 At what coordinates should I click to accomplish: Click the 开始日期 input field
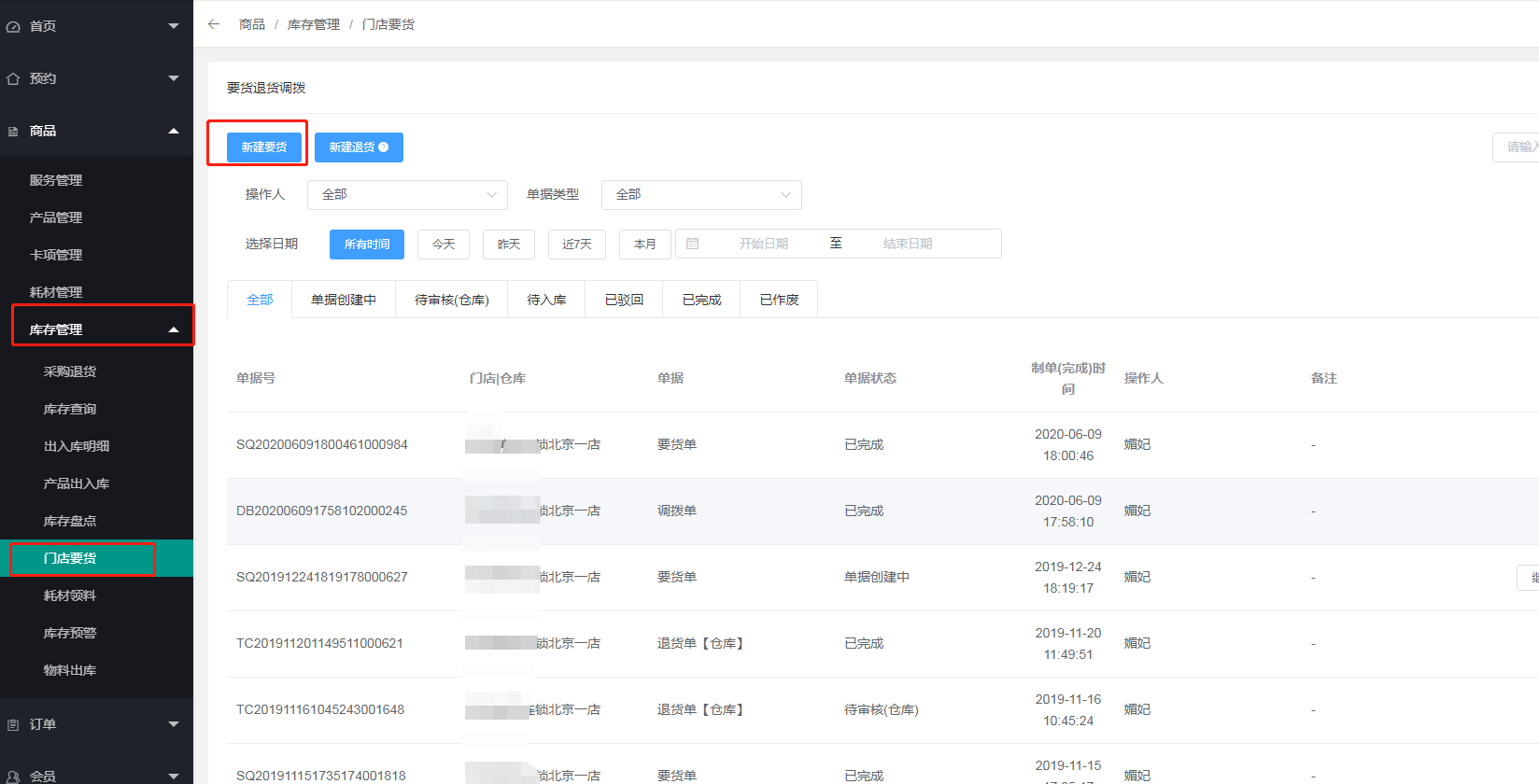click(x=763, y=244)
